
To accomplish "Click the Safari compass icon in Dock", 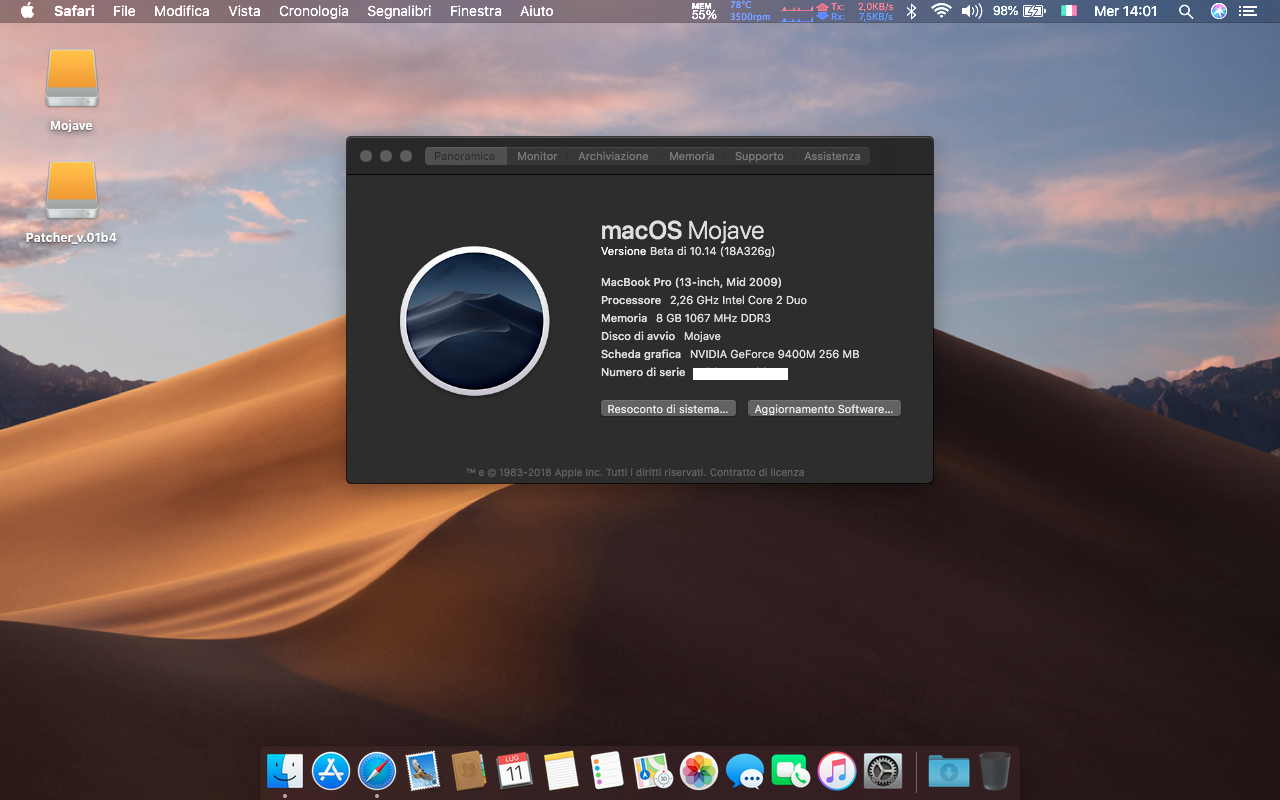I will pos(377,771).
